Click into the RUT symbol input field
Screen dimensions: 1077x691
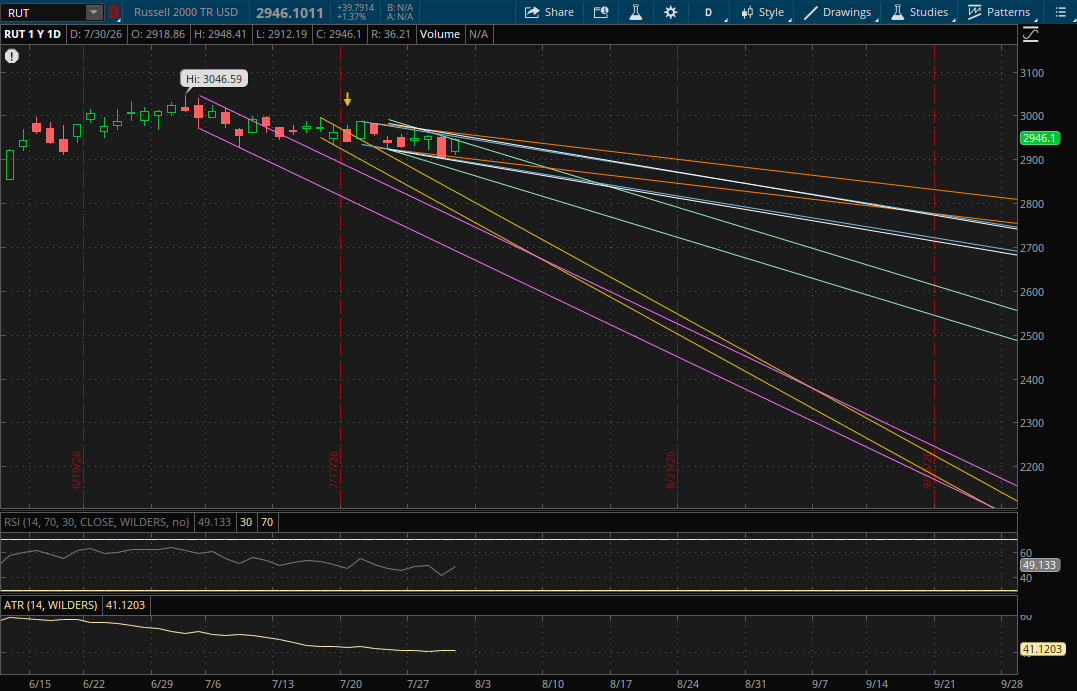(45, 12)
